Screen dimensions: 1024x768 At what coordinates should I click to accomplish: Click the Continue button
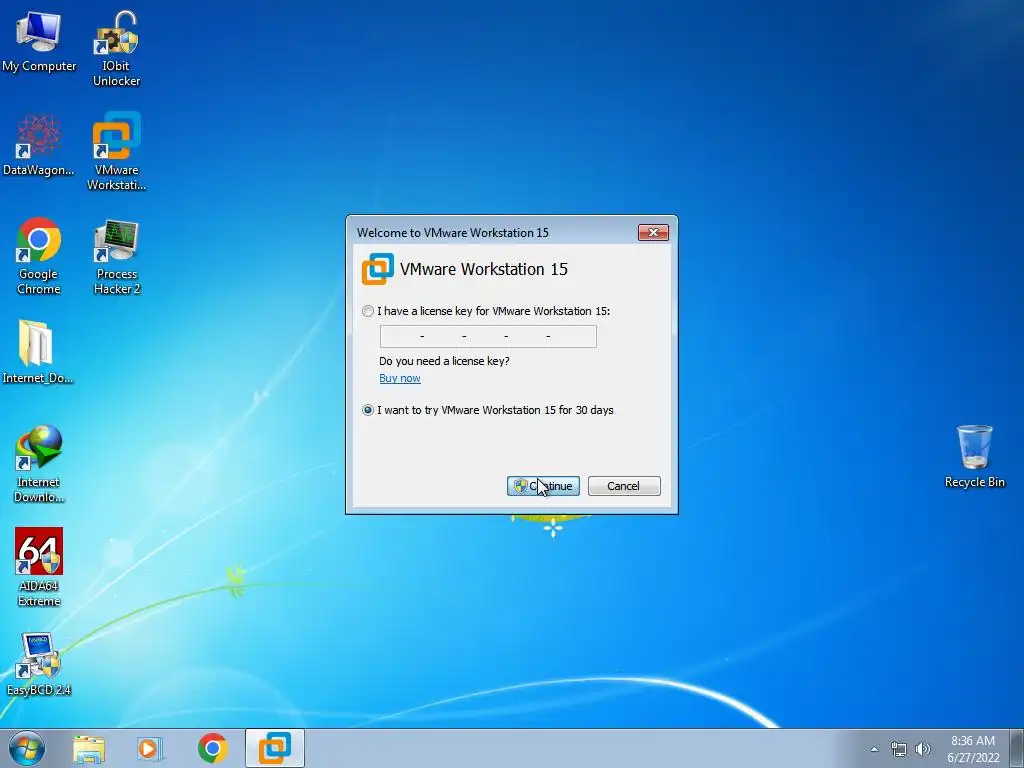[x=543, y=486]
